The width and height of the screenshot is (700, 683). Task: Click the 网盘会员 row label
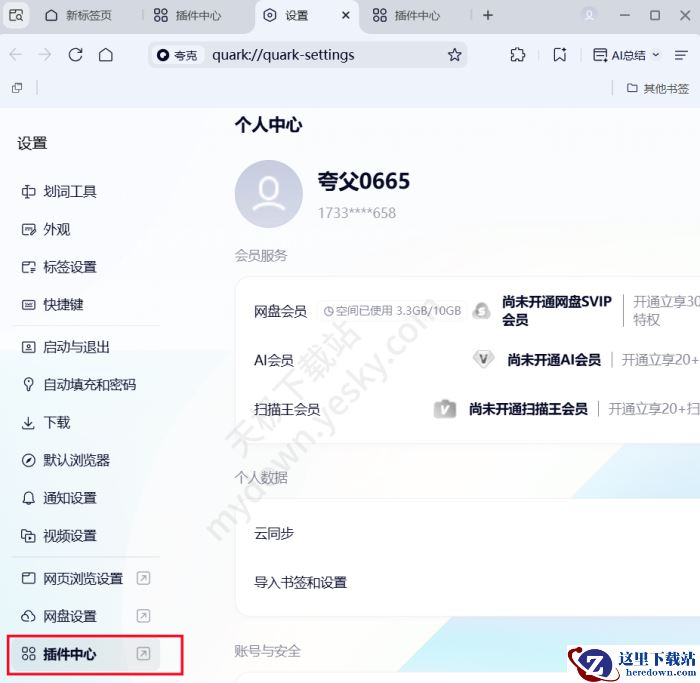tap(280, 311)
